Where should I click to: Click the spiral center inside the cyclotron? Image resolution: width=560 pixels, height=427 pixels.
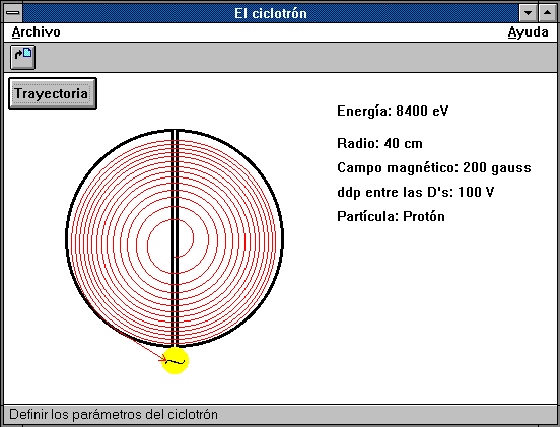coord(175,238)
